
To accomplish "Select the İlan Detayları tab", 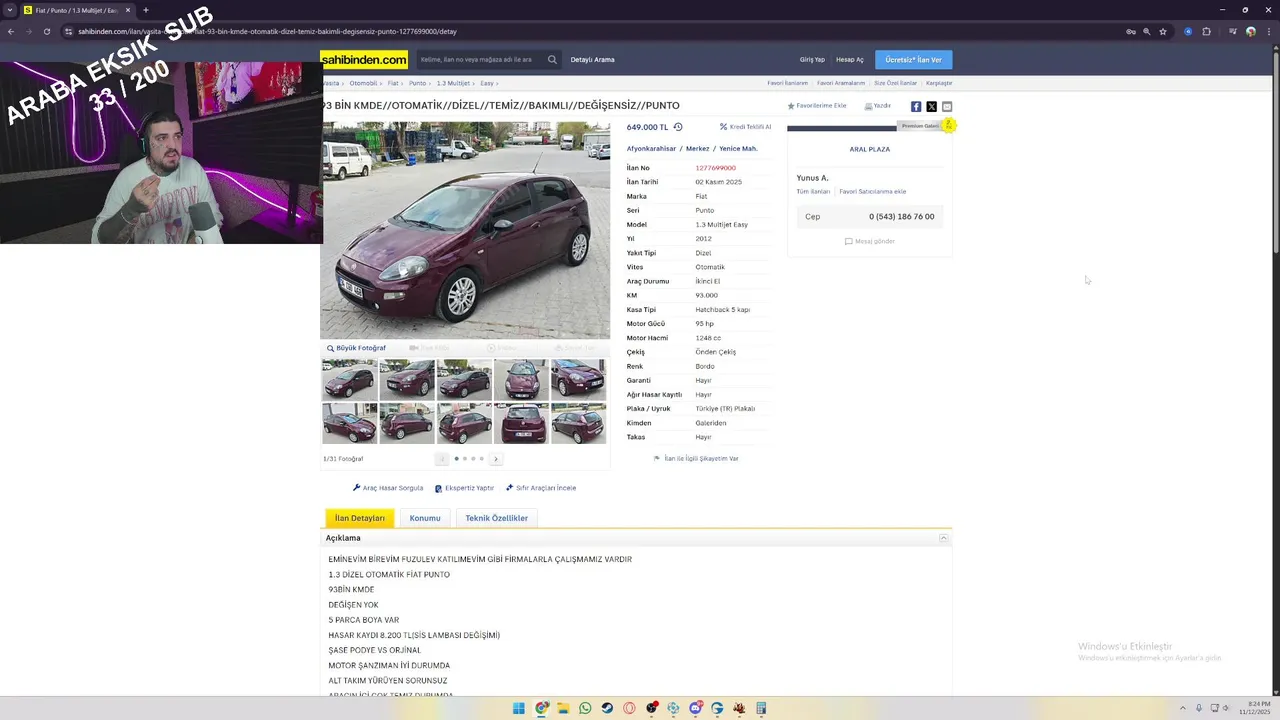I will pos(360,518).
